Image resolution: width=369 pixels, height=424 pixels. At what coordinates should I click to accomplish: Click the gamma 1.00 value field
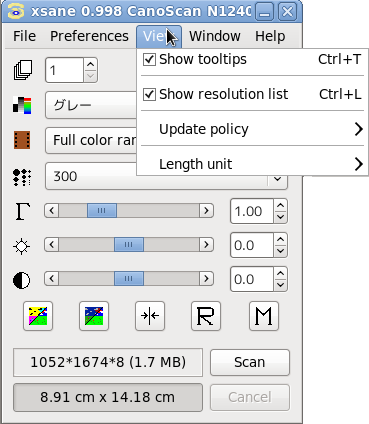pos(252,211)
